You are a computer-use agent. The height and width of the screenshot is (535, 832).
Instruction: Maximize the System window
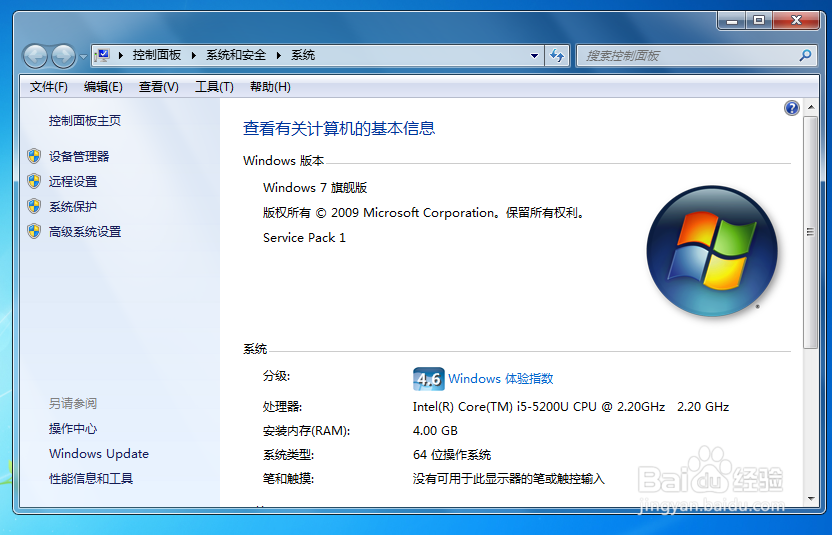pos(759,21)
